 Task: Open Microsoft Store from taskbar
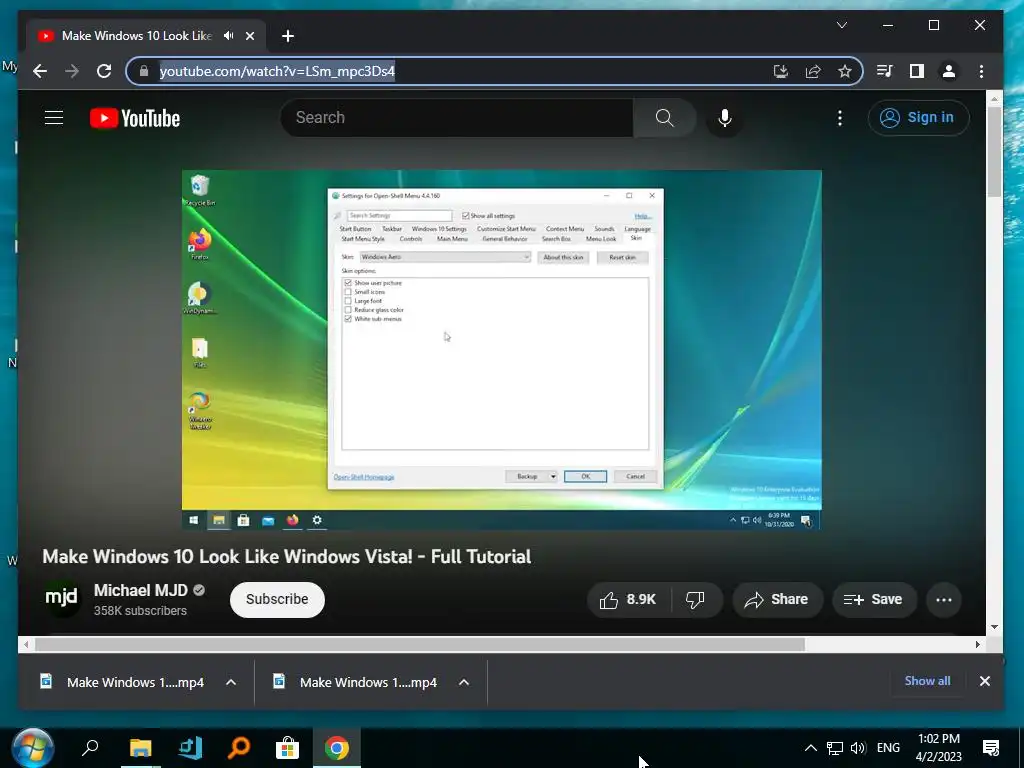[287, 748]
